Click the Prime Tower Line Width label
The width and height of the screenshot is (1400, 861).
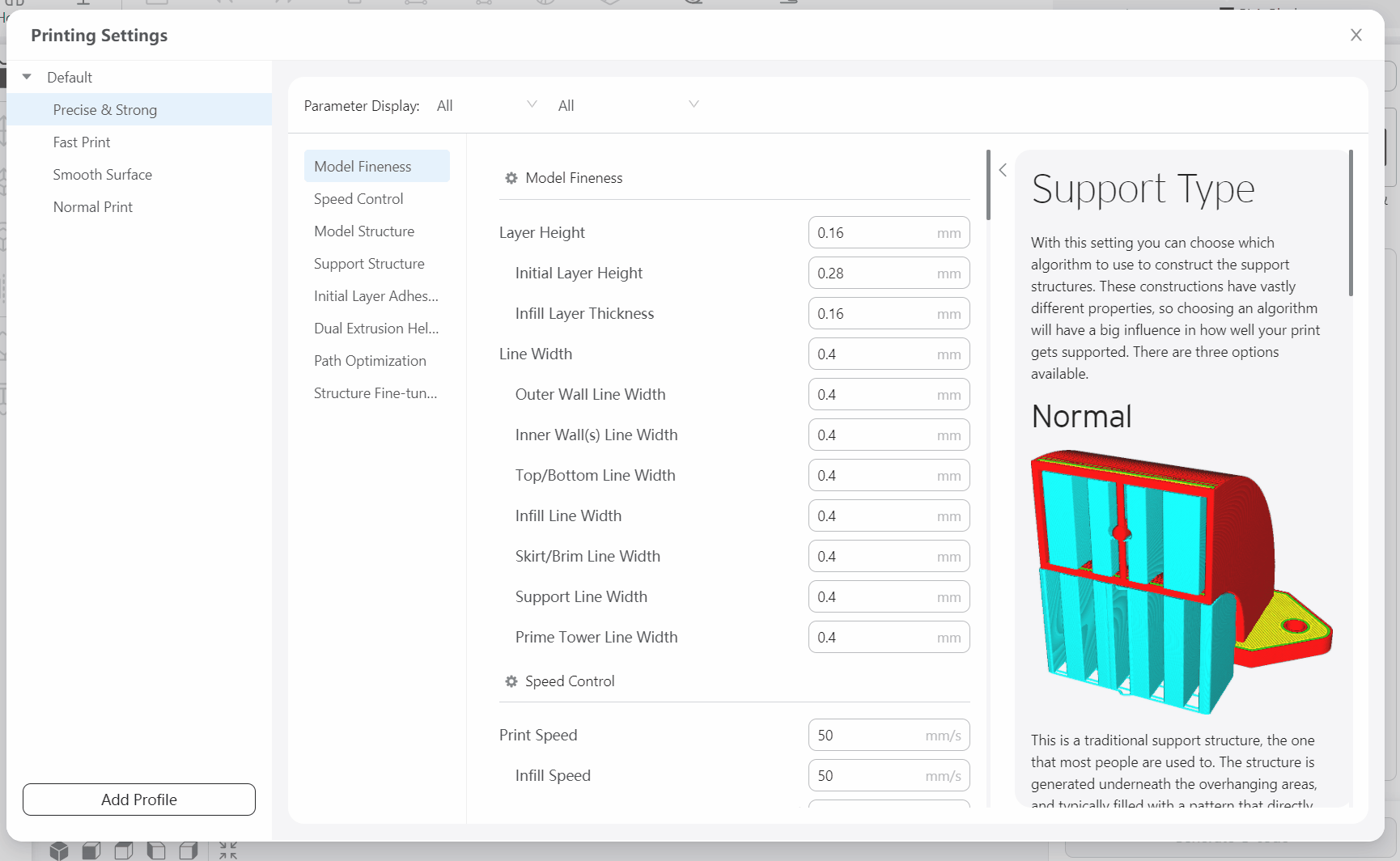pyautogui.click(x=596, y=637)
